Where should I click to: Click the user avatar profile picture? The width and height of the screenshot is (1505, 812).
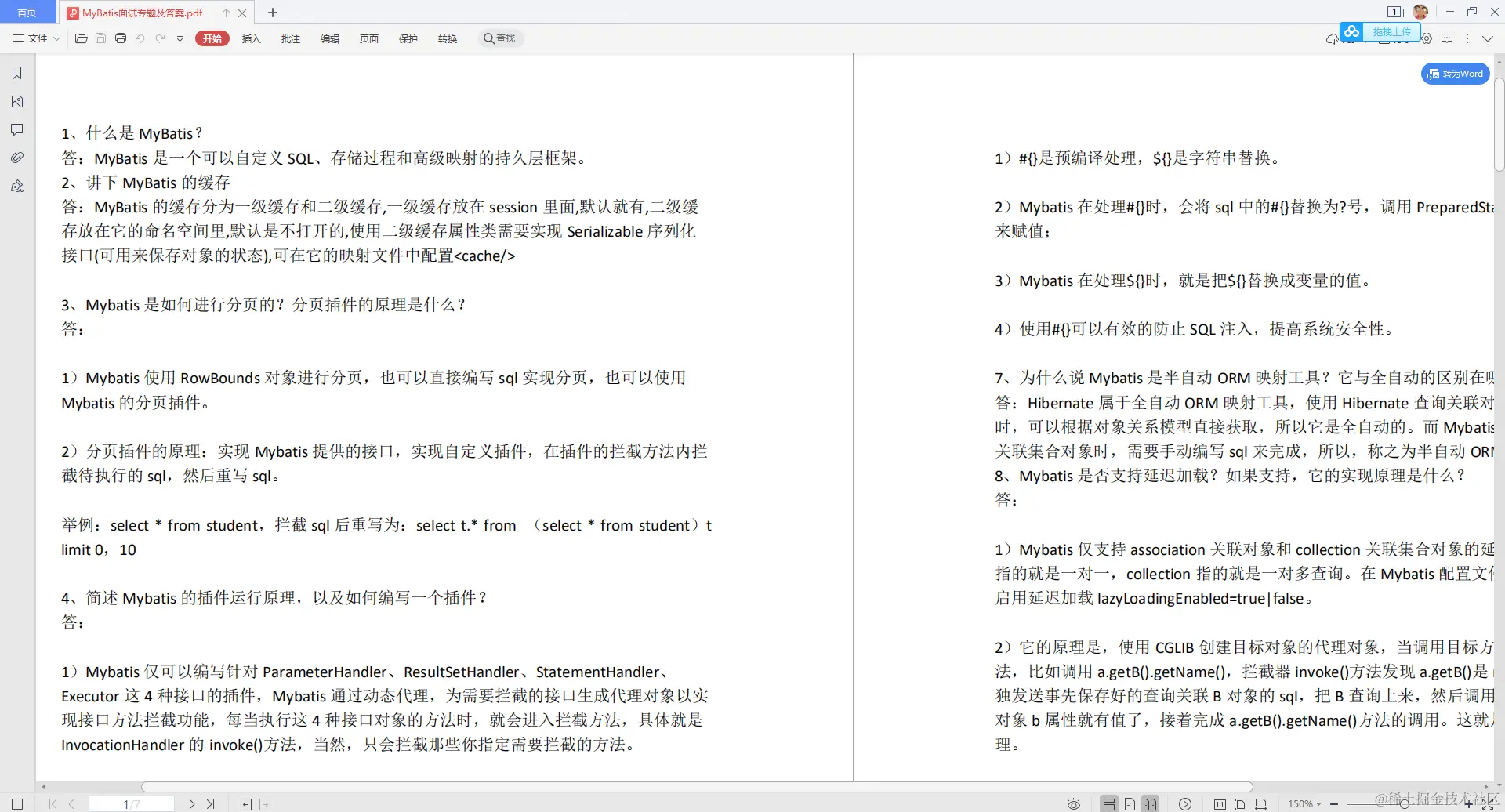[1420, 12]
